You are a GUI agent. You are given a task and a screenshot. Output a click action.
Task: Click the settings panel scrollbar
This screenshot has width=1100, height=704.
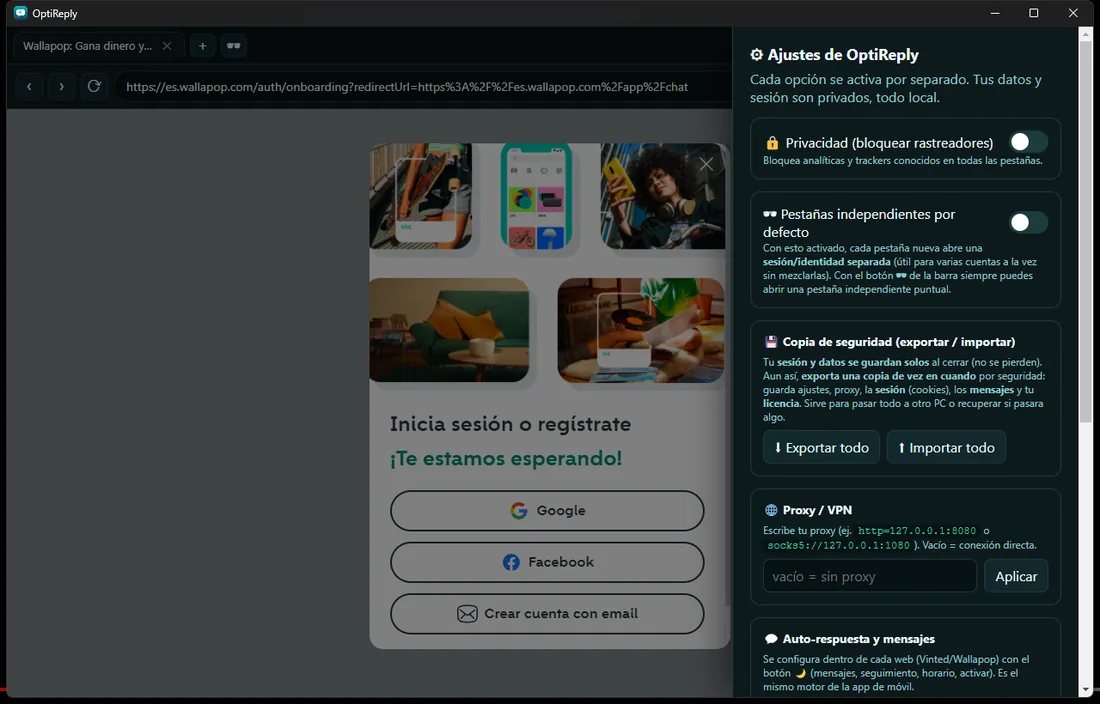tap(1086, 231)
